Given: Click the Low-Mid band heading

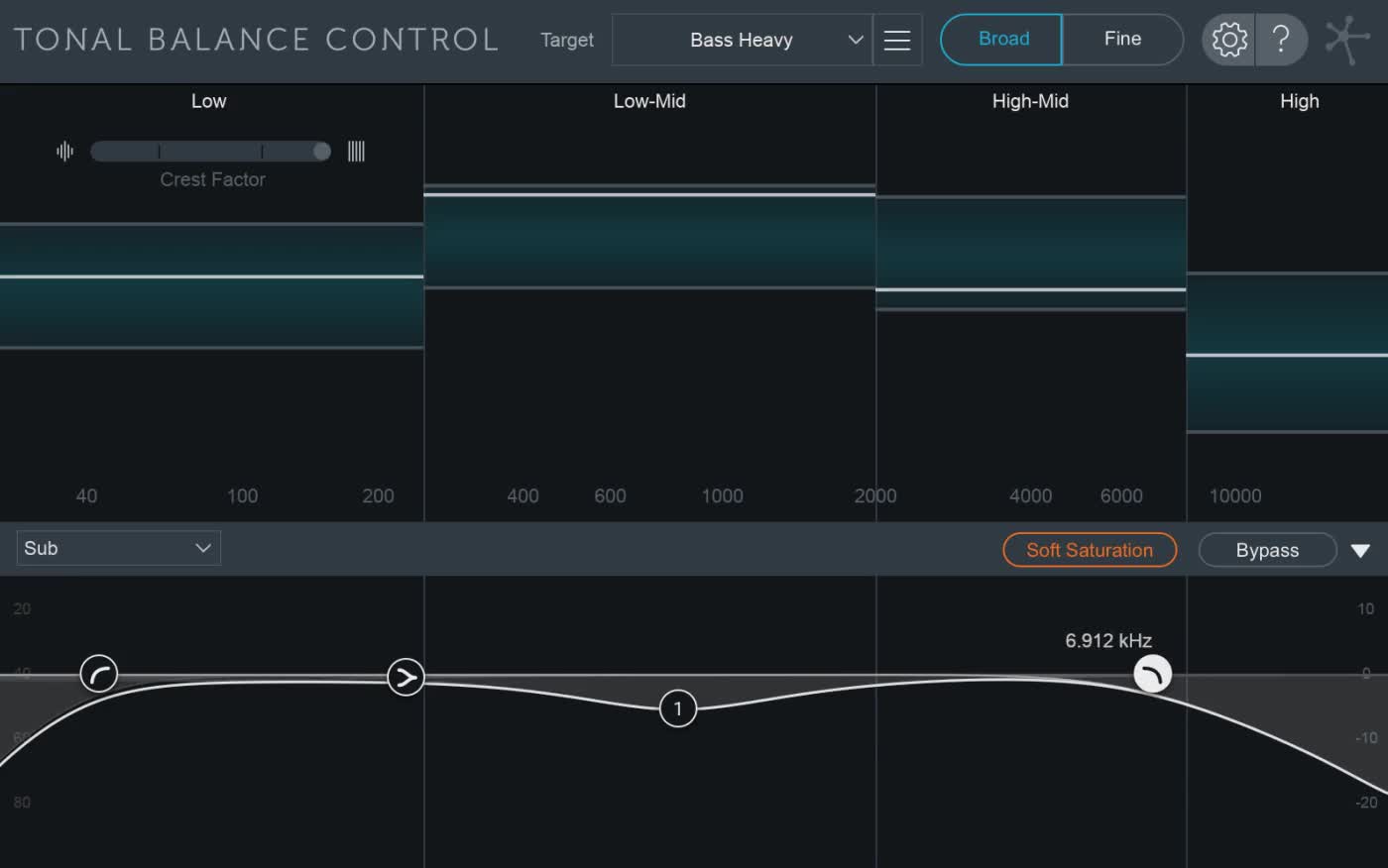Looking at the screenshot, I should tap(649, 101).
